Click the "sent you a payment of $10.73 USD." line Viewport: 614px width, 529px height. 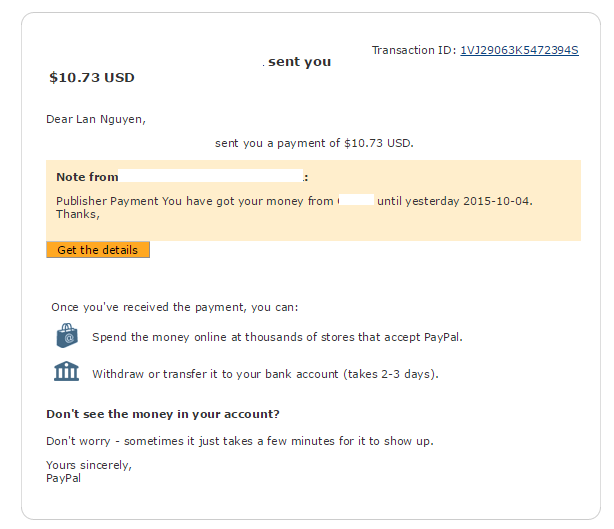coord(314,143)
